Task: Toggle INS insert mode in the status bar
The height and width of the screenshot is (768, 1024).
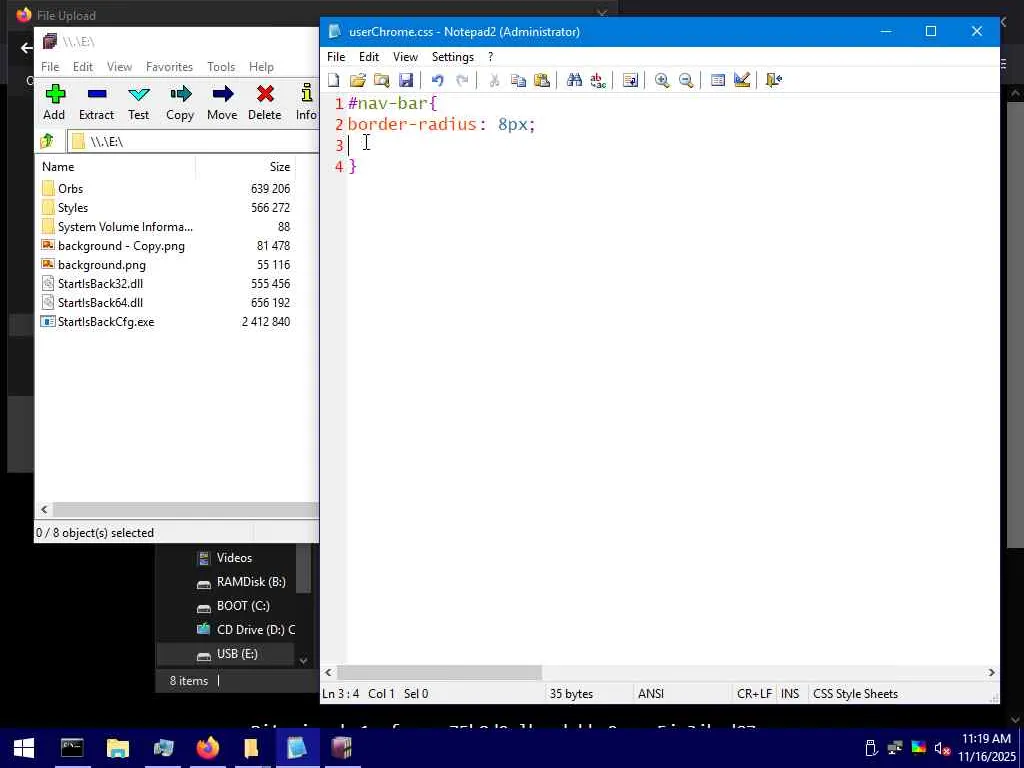Action: click(790, 693)
